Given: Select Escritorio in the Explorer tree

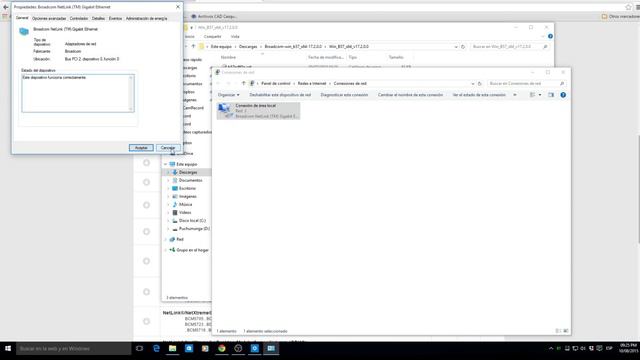Looking at the screenshot, I should (x=187, y=189).
